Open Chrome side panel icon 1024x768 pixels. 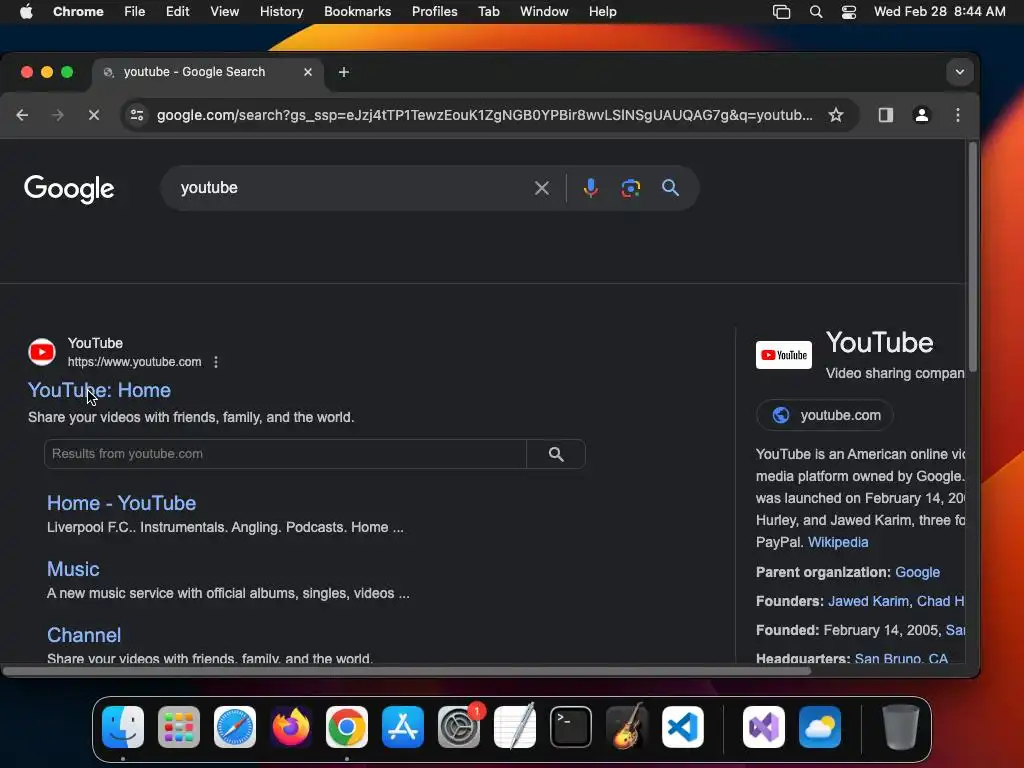886,115
